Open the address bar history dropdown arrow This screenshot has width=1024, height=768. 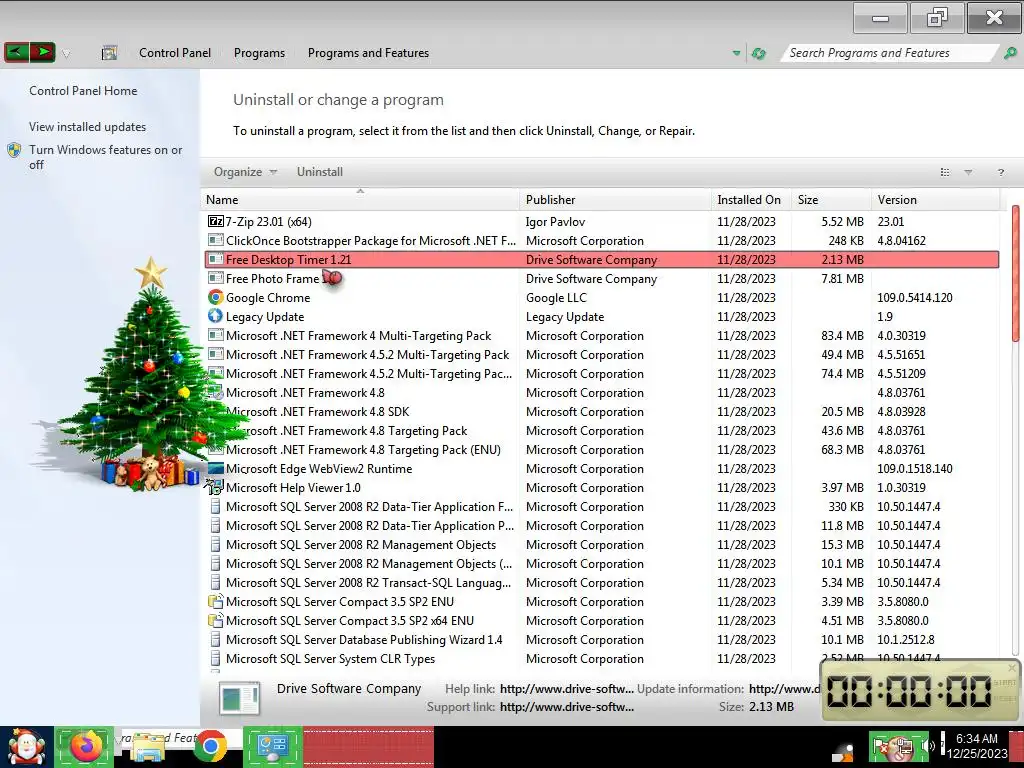point(736,54)
